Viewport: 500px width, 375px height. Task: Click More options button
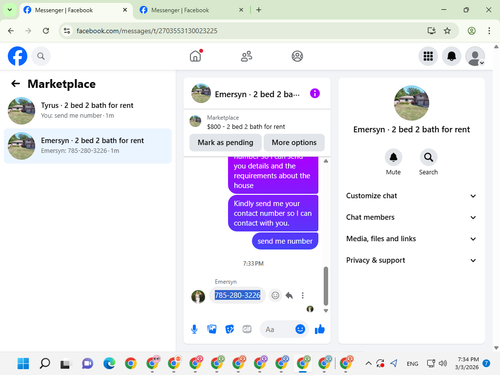point(294,142)
